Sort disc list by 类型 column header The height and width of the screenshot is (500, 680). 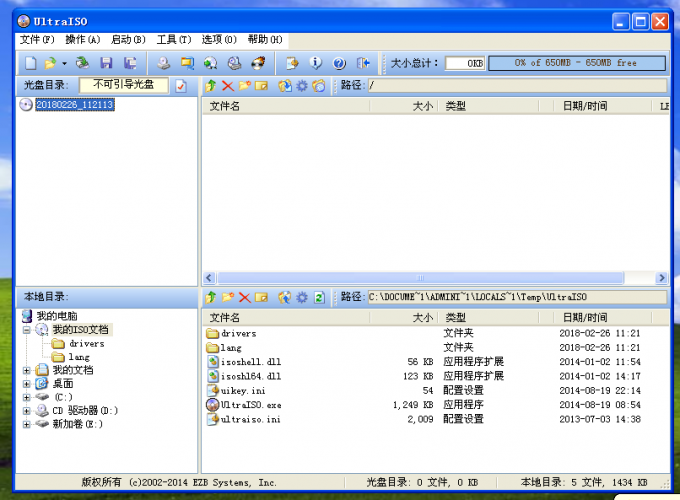click(x=488, y=106)
